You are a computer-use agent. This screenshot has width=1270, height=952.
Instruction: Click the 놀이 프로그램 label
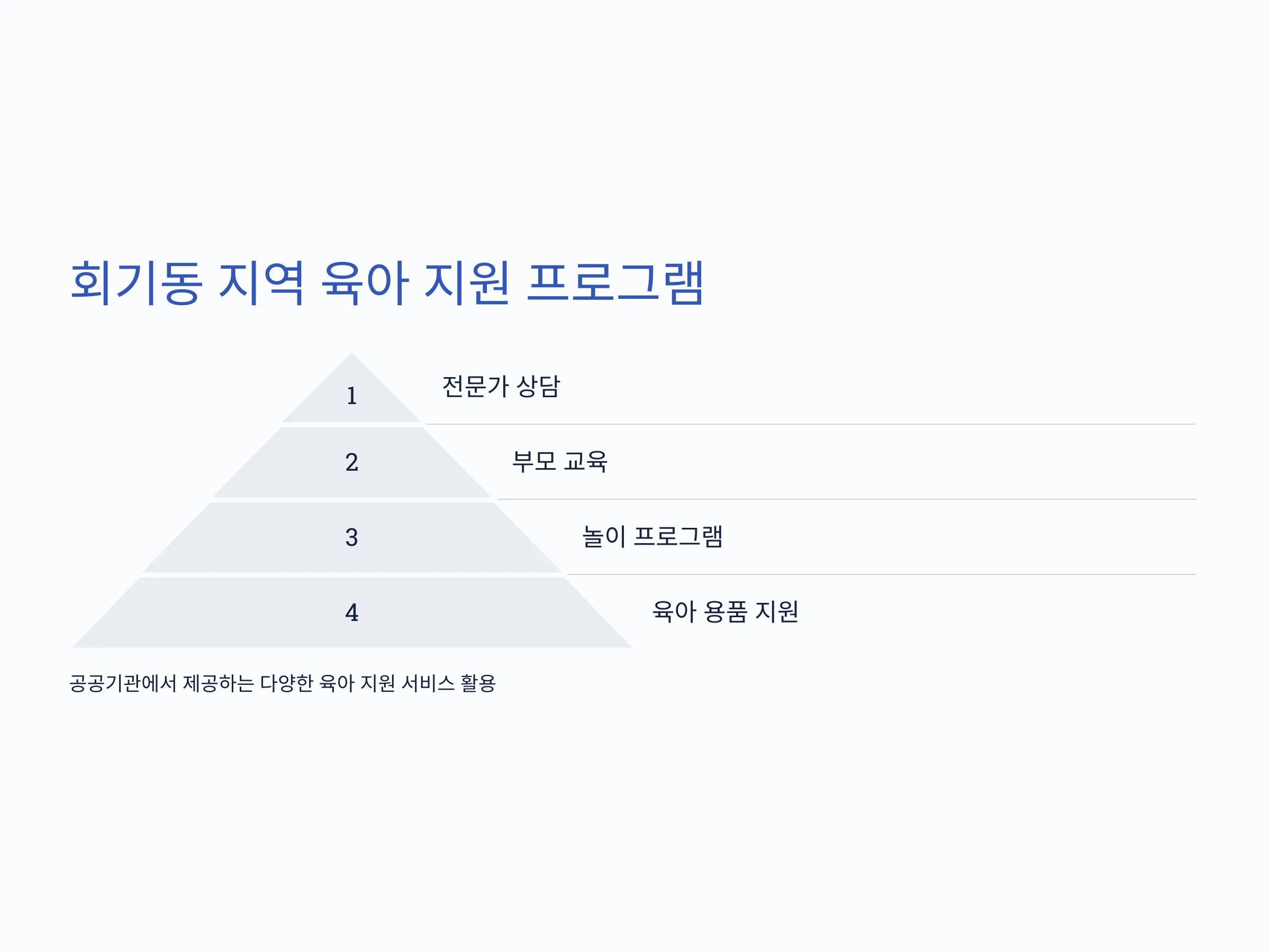(x=652, y=536)
